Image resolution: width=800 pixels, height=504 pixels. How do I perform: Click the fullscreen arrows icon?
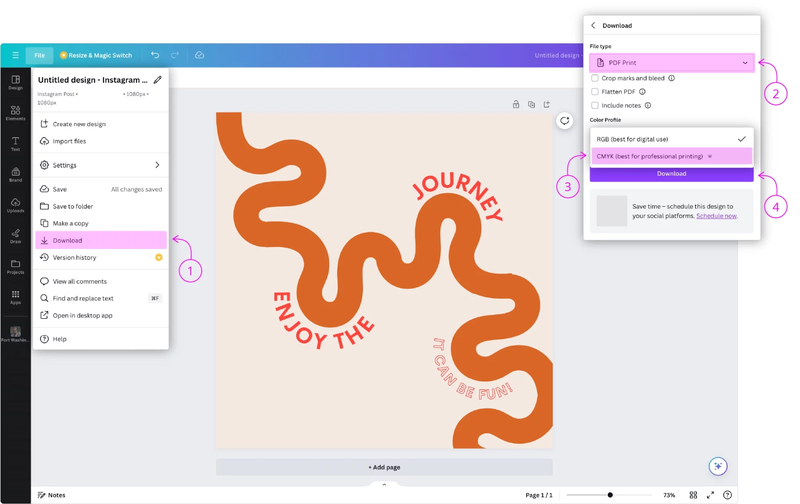tap(710, 495)
